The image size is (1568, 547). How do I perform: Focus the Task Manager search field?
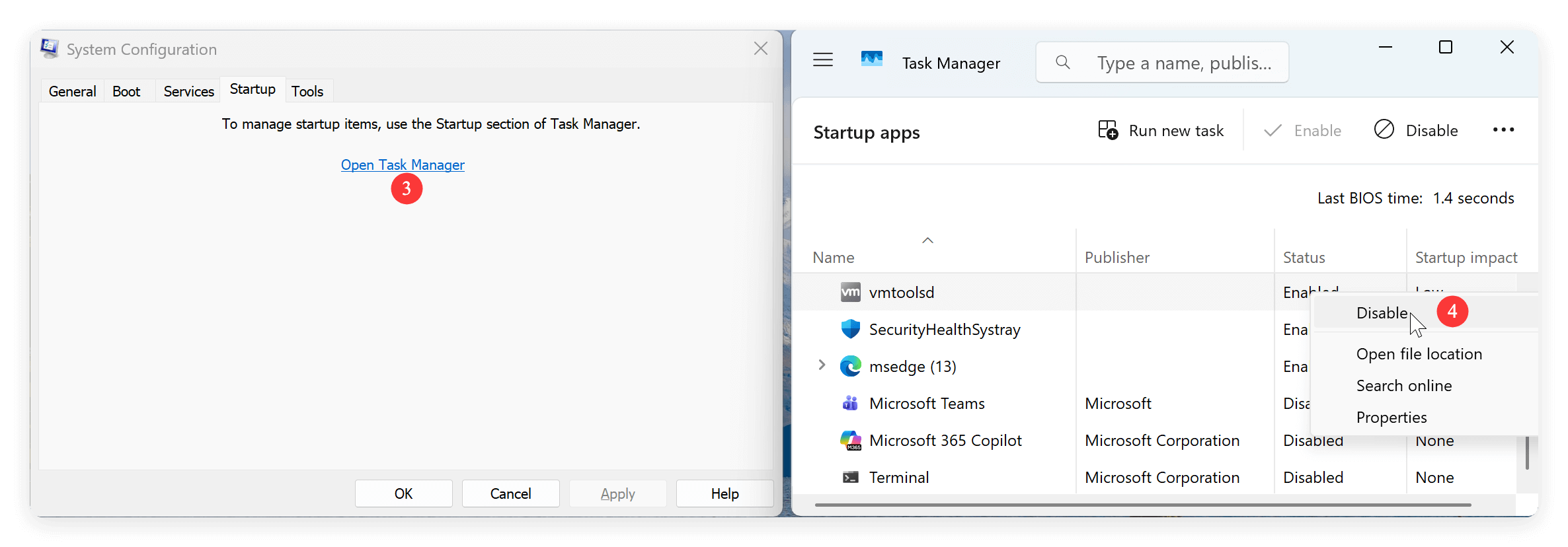click(1162, 62)
